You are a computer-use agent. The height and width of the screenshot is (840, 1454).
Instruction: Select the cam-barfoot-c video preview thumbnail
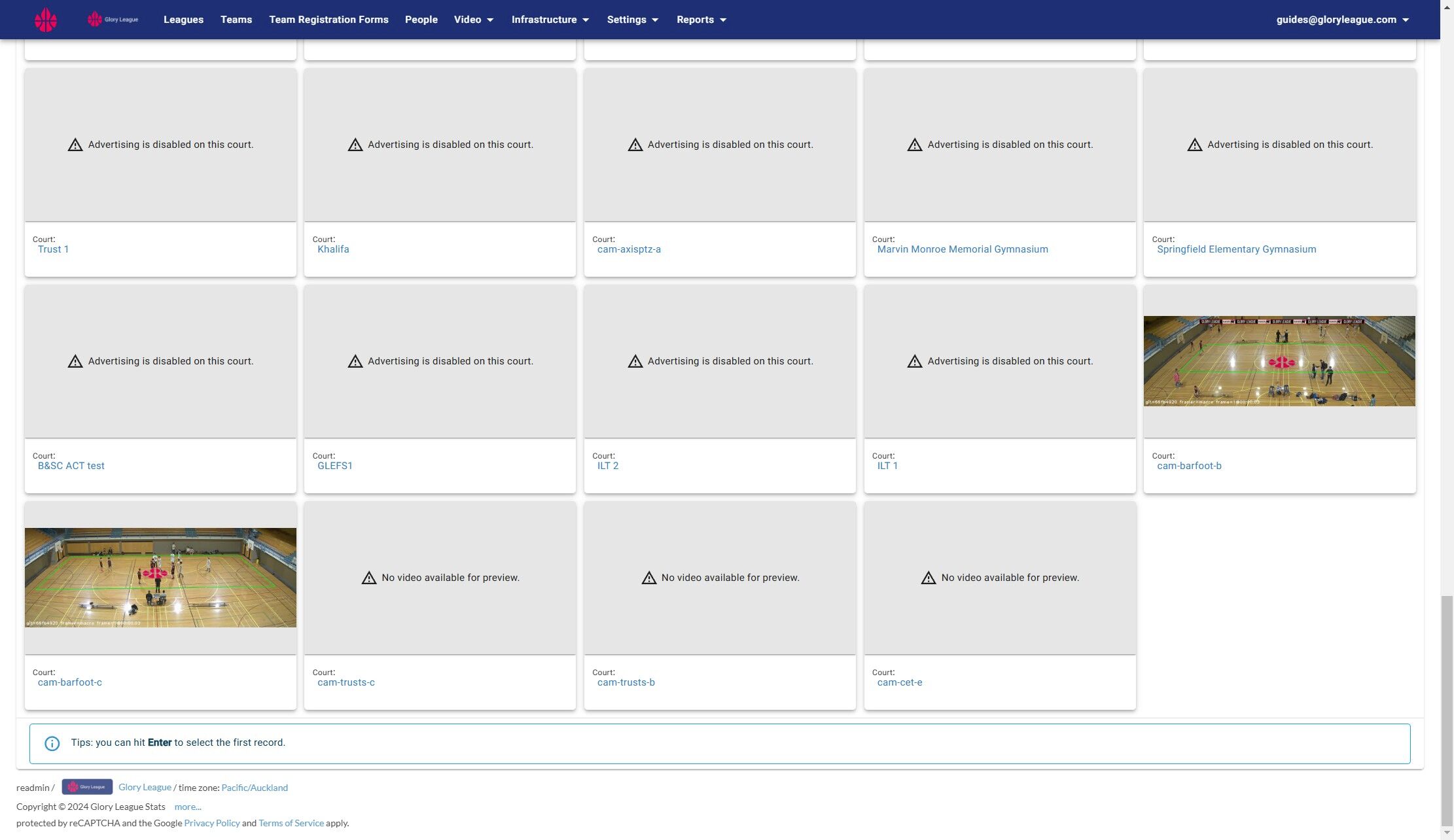160,578
